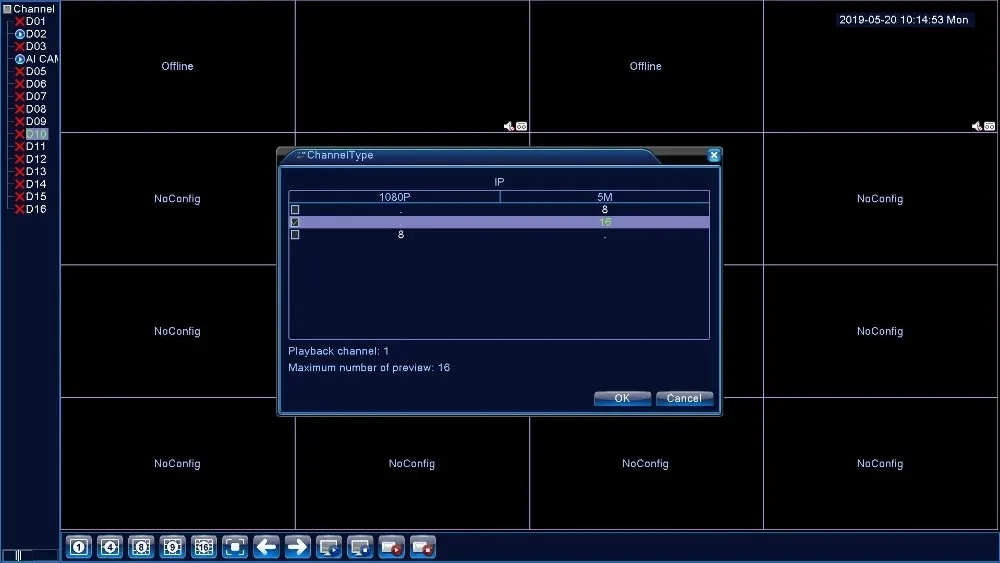Select the 8-channel split view
The height and width of the screenshot is (563, 1000).
141,547
